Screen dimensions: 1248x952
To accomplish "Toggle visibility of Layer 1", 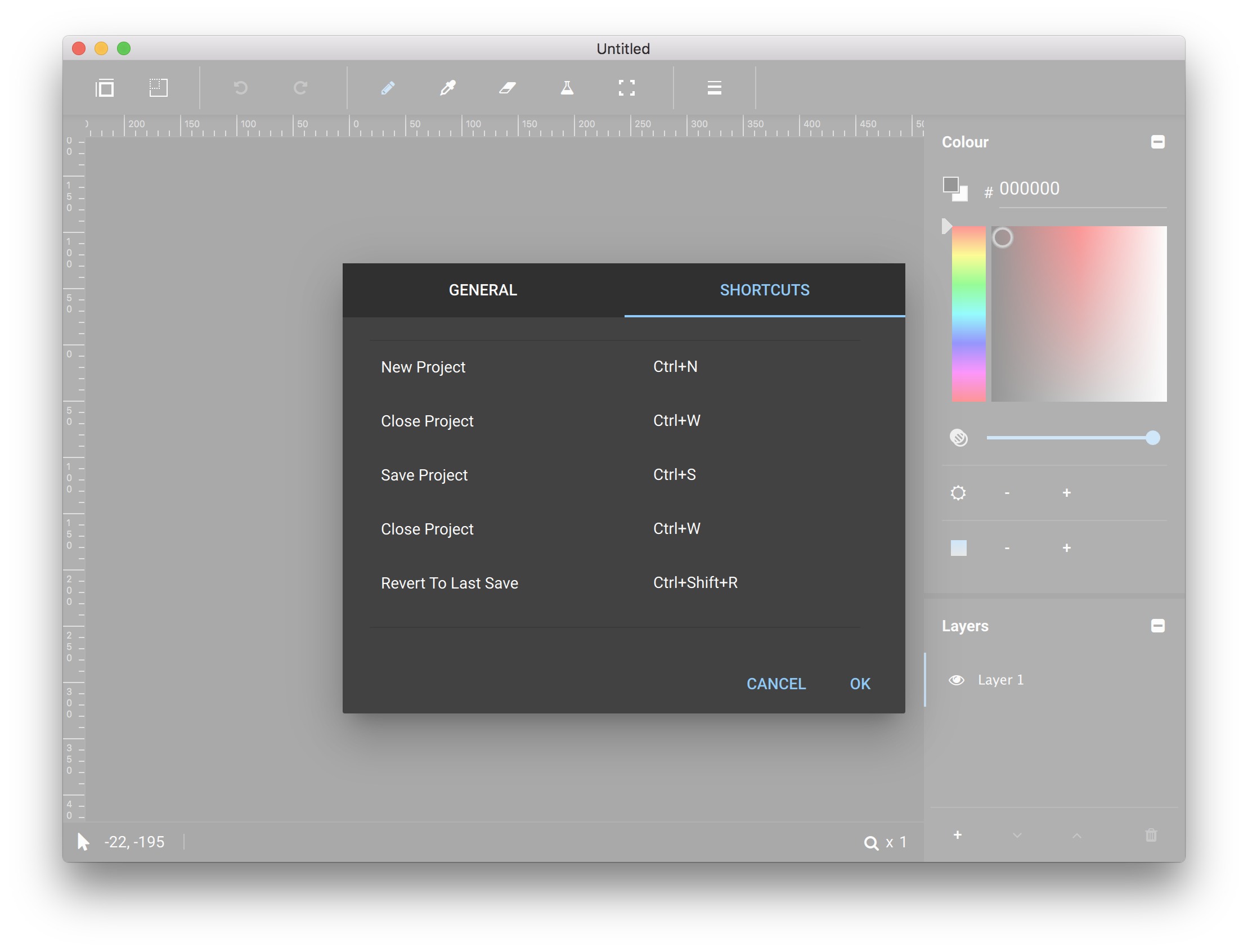I will point(957,680).
